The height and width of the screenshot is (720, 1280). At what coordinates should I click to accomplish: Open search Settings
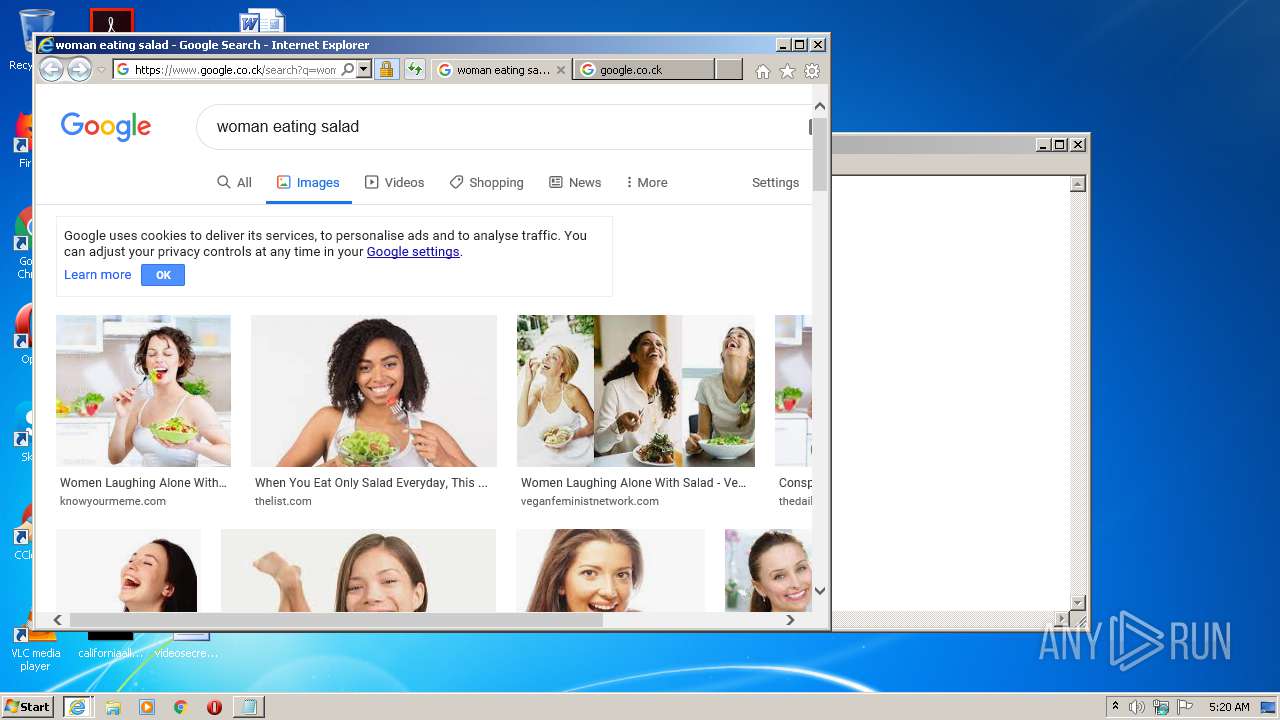point(775,182)
